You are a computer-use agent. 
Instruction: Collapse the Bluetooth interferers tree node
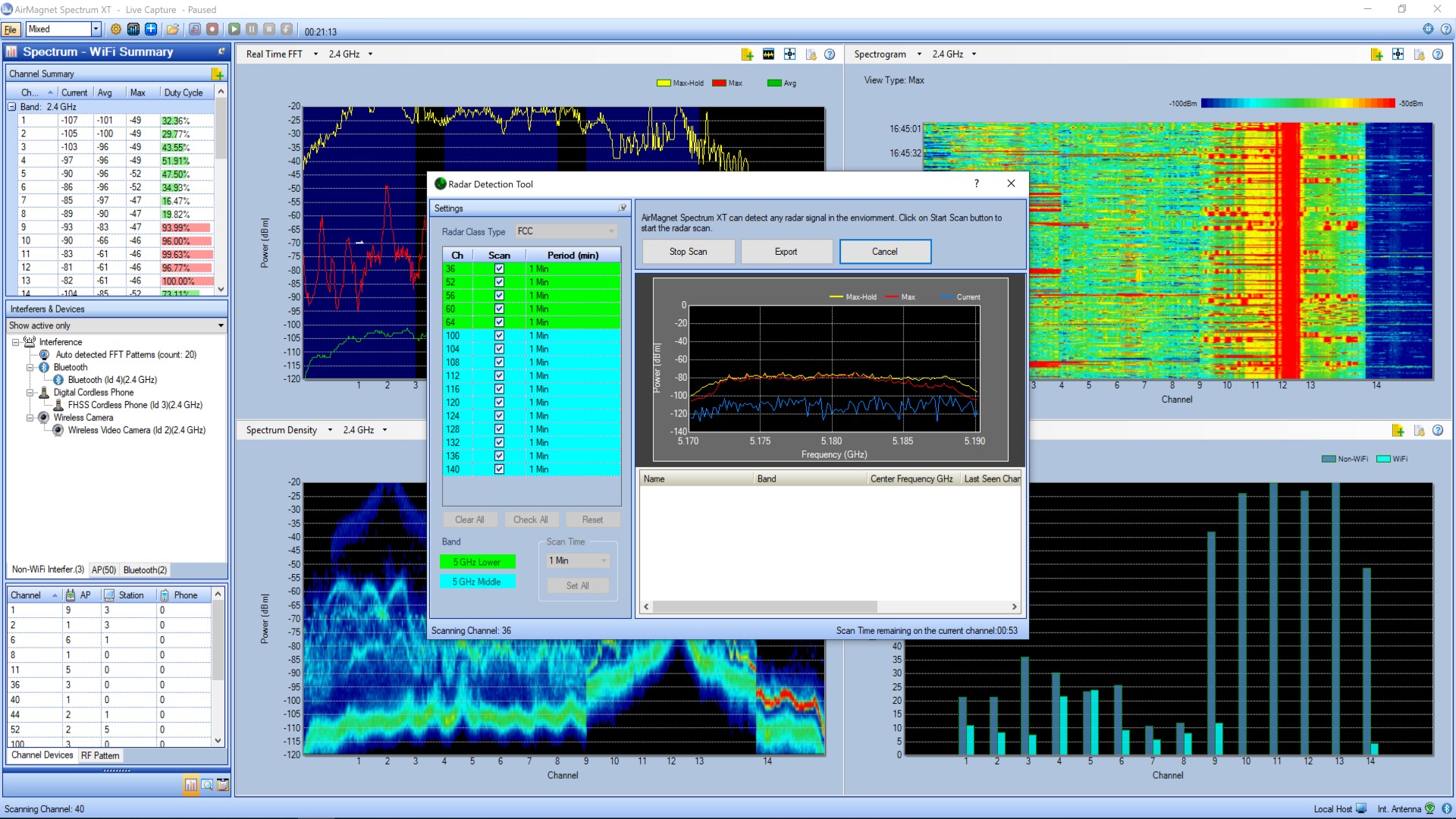30,367
